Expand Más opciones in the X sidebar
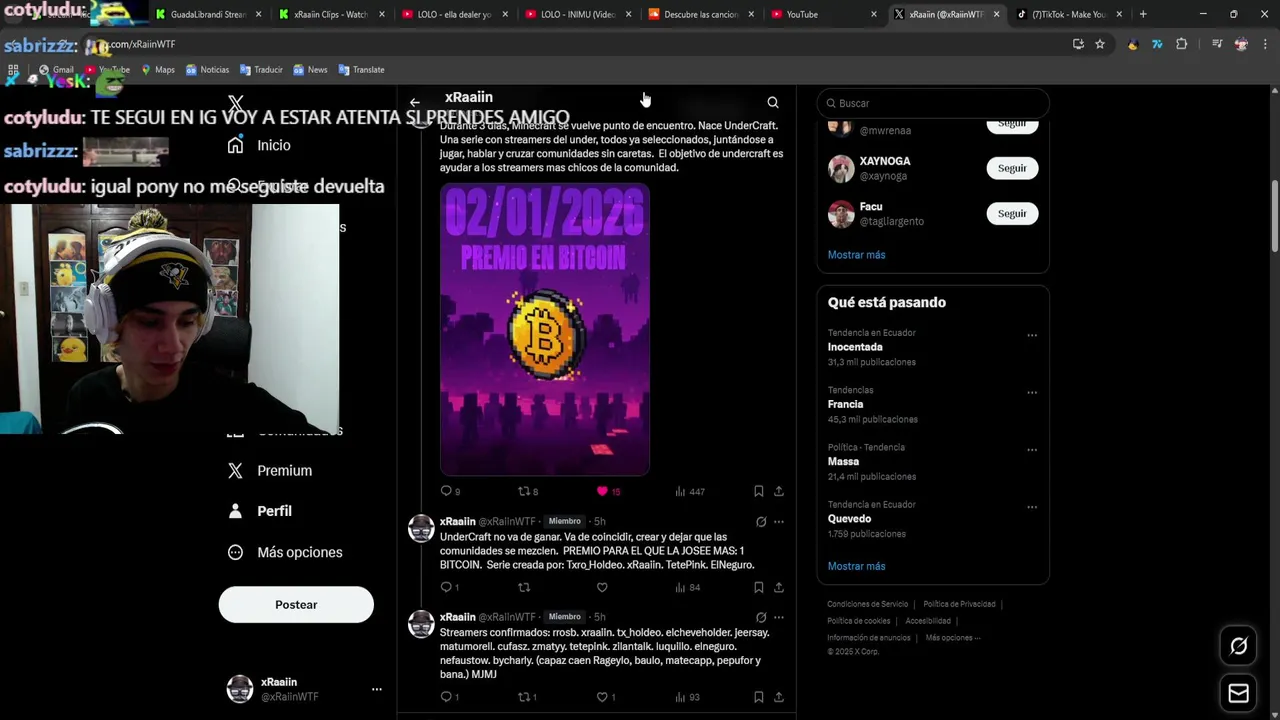This screenshot has width=1280, height=720. [x=286, y=552]
